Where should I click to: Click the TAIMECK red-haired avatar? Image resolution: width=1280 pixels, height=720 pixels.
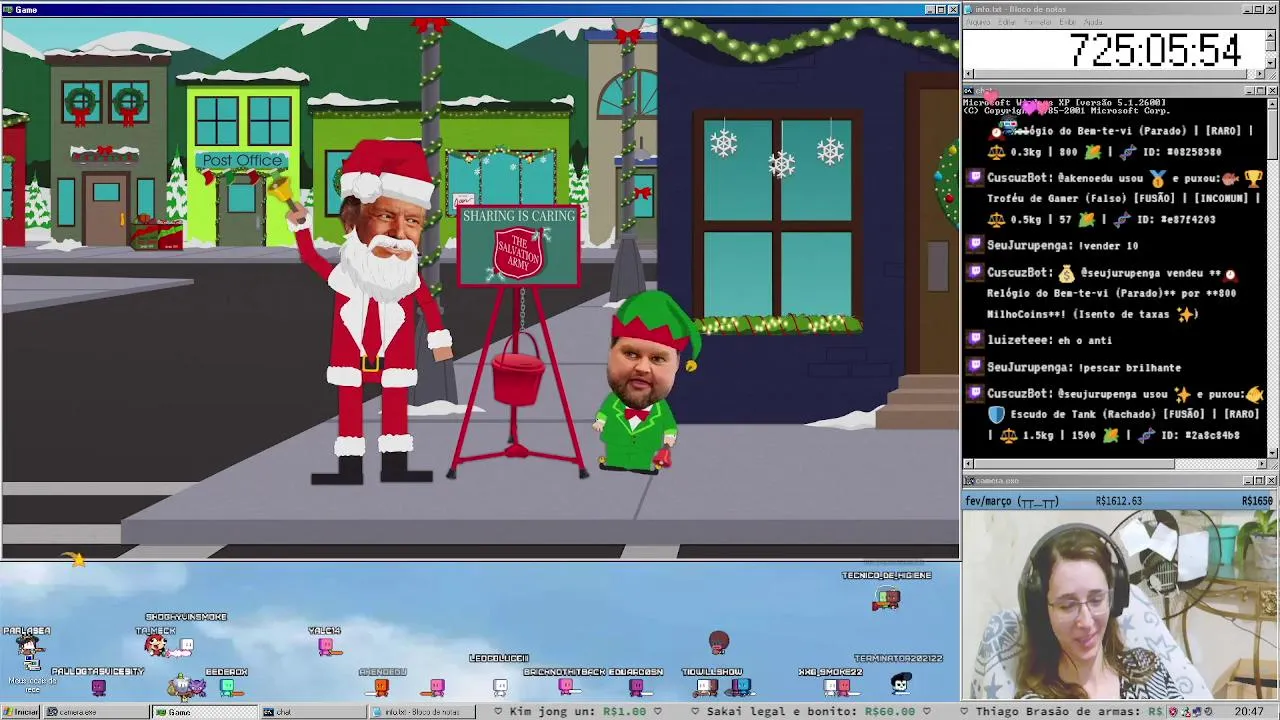click(x=156, y=646)
